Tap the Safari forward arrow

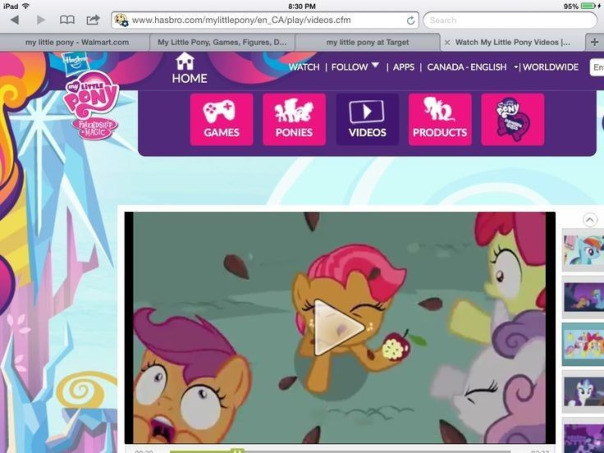41,20
